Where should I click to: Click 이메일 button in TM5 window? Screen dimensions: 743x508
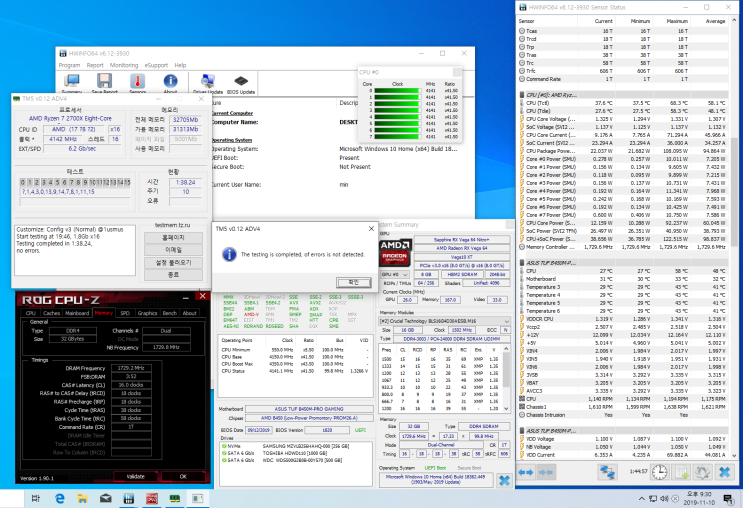tap(173, 250)
